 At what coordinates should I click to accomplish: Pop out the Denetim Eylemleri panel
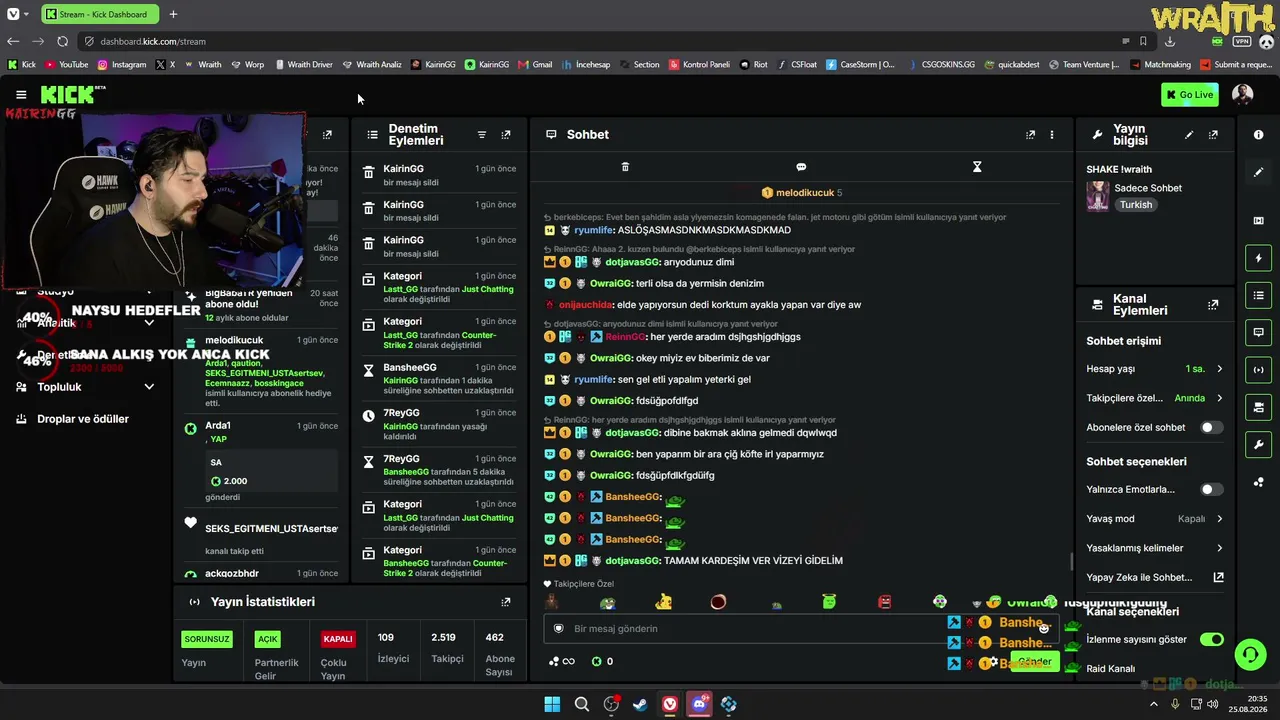pos(506,135)
